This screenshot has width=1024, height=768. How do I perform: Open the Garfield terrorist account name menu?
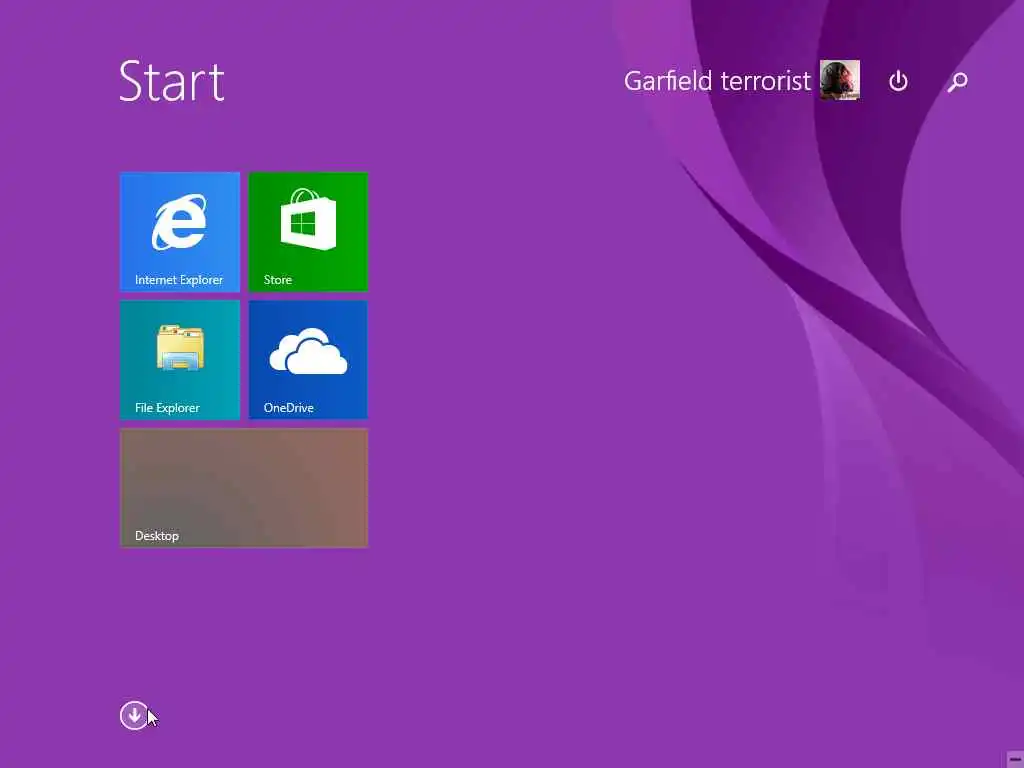[x=717, y=81]
